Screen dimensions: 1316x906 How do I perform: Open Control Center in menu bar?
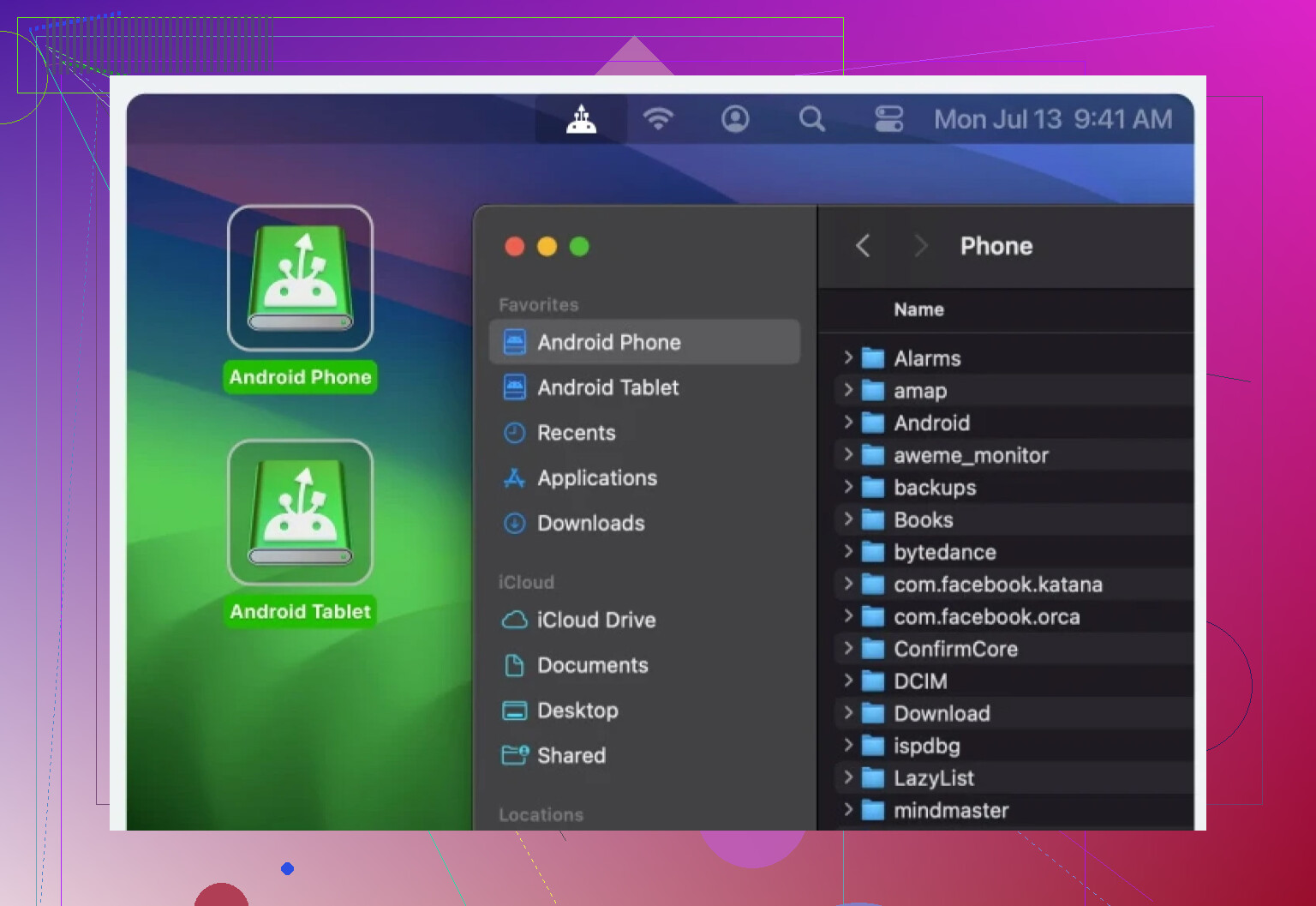click(x=888, y=119)
